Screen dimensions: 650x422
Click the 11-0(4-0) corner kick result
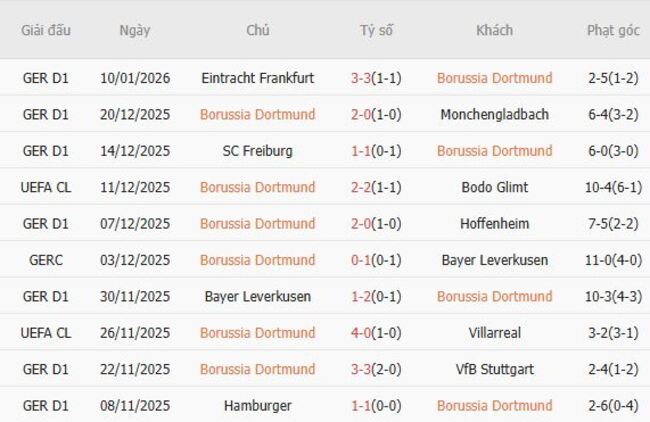[x=613, y=260]
